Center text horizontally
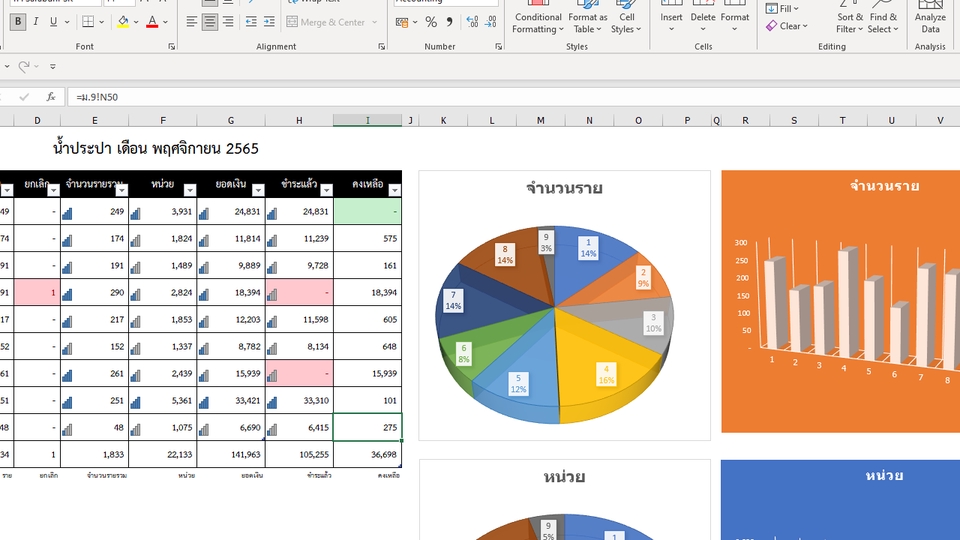The width and height of the screenshot is (960, 540). [x=210, y=22]
